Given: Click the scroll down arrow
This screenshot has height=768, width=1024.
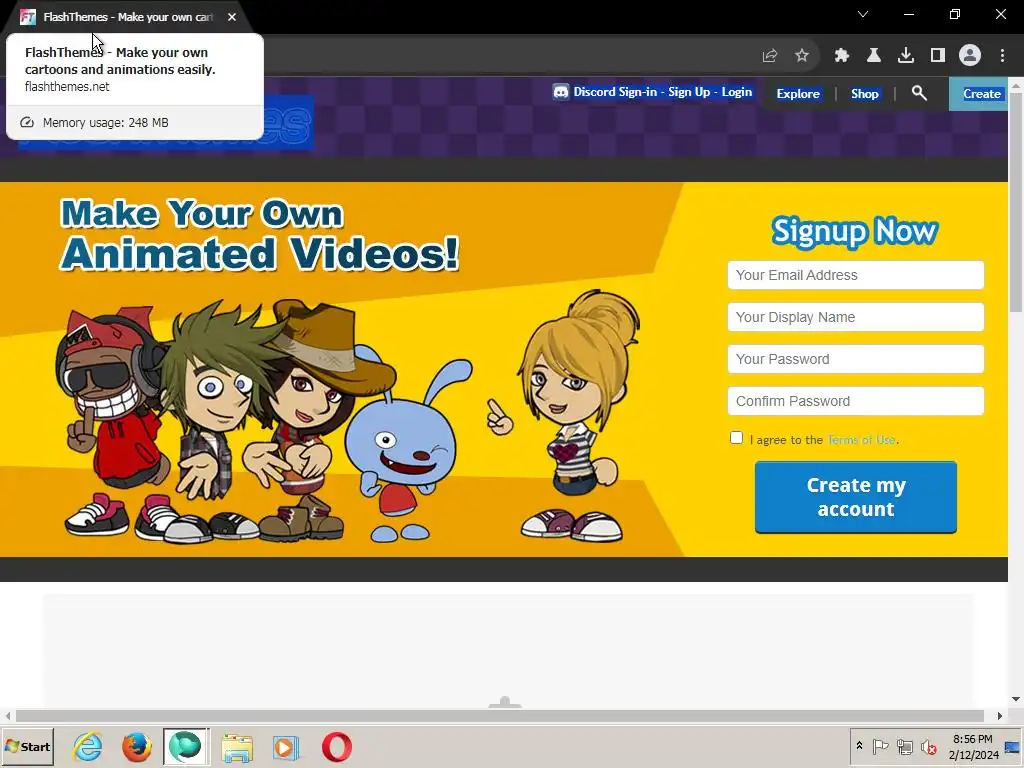Looking at the screenshot, I should [x=1016, y=699].
